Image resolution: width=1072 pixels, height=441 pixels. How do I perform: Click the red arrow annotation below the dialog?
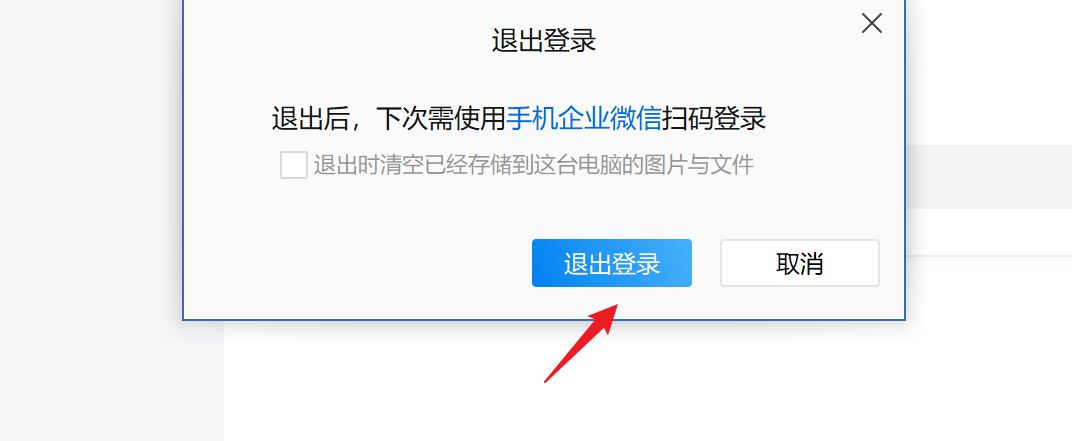pos(581,344)
